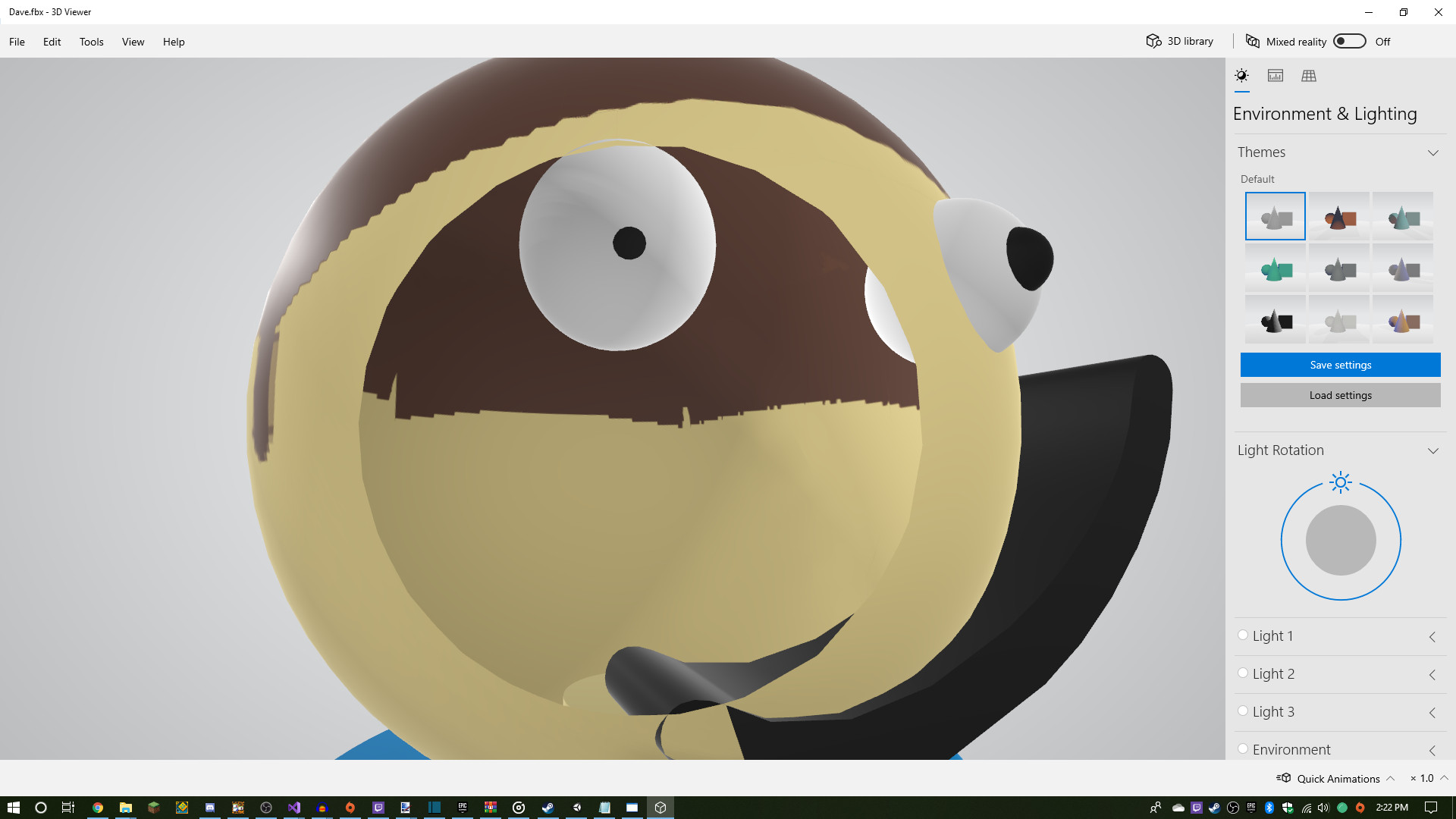The width and height of the screenshot is (1456, 819).
Task: Select the black cone dark theme thumbnail
Action: click(x=1276, y=321)
